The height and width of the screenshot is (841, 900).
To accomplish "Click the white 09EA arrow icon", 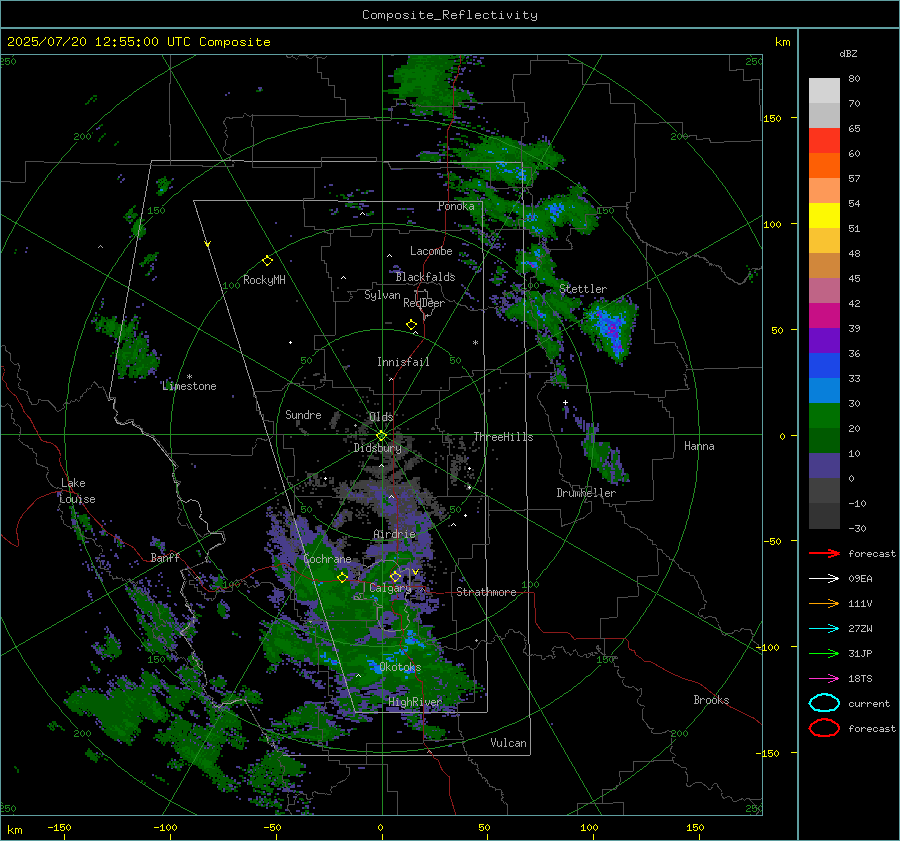I will pos(824,579).
